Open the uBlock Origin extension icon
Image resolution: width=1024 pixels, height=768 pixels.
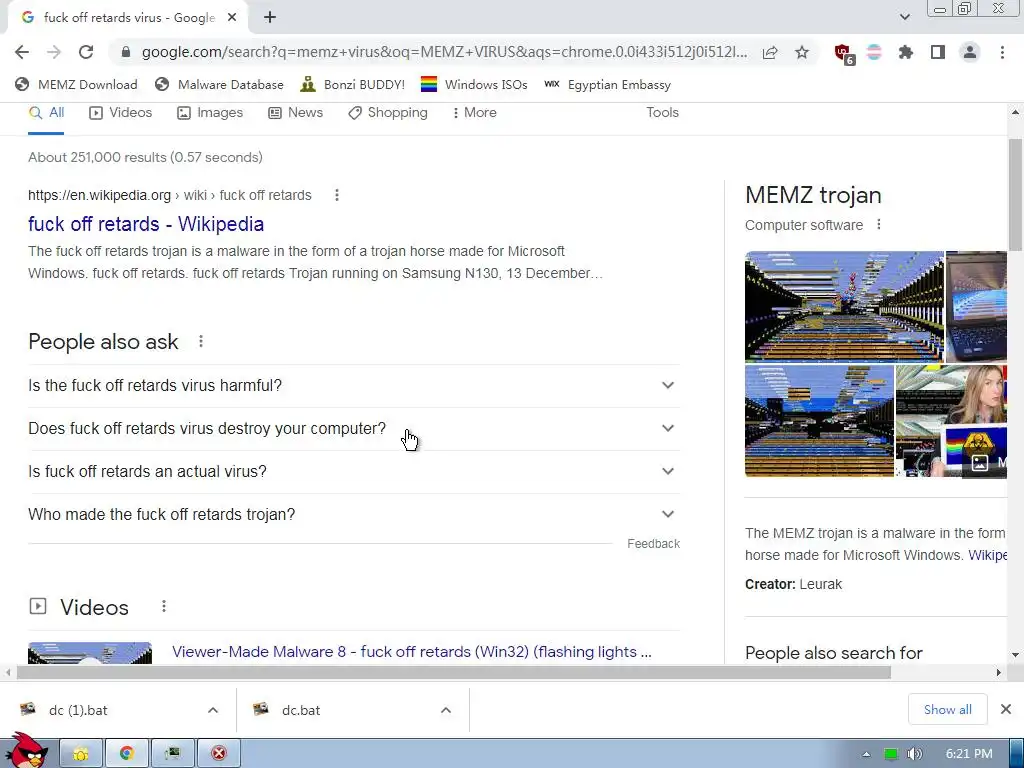844,54
